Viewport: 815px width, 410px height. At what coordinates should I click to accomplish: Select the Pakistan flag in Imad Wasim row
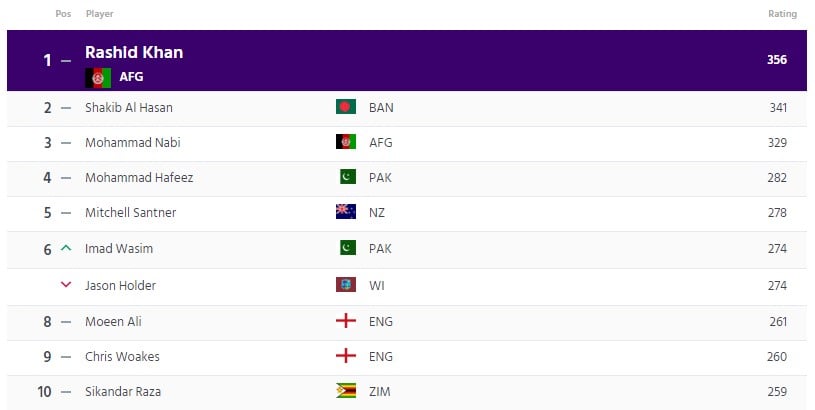coord(348,248)
